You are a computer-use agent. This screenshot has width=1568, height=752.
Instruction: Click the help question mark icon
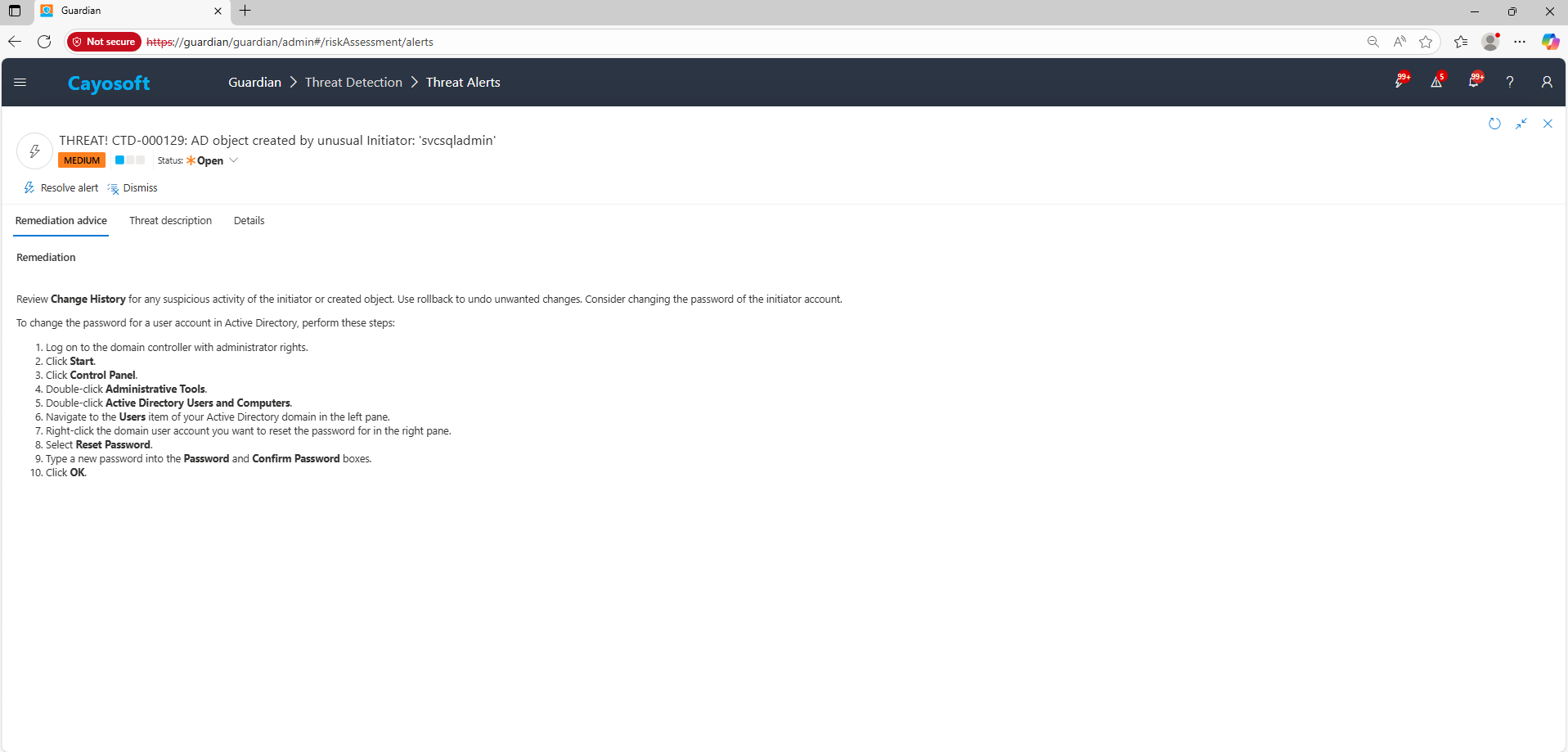click(x=1510, y=82)
